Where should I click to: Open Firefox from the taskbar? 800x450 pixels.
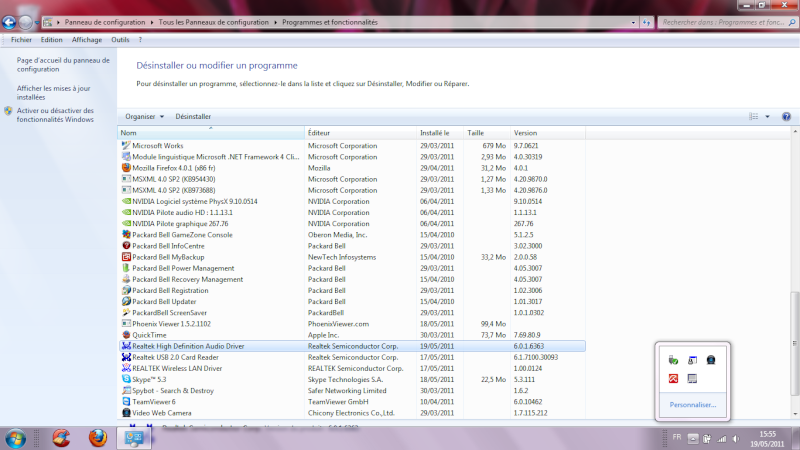tap(97, 438)
